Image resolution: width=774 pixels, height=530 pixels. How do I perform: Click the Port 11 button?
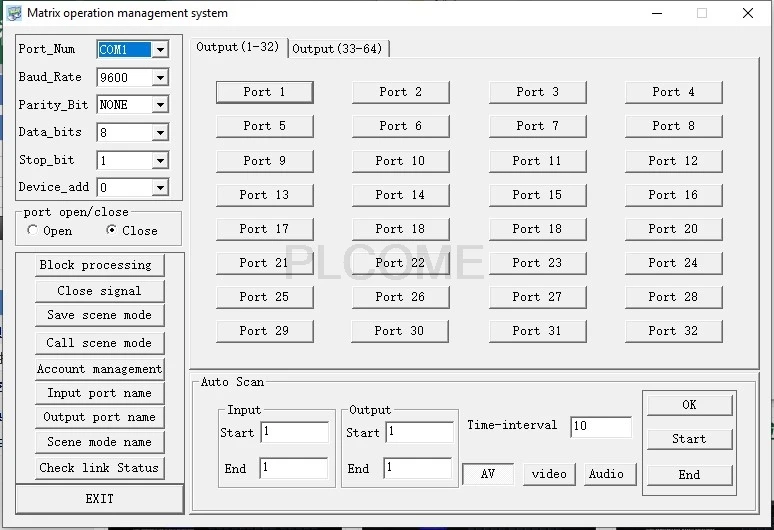click(538, 161)
